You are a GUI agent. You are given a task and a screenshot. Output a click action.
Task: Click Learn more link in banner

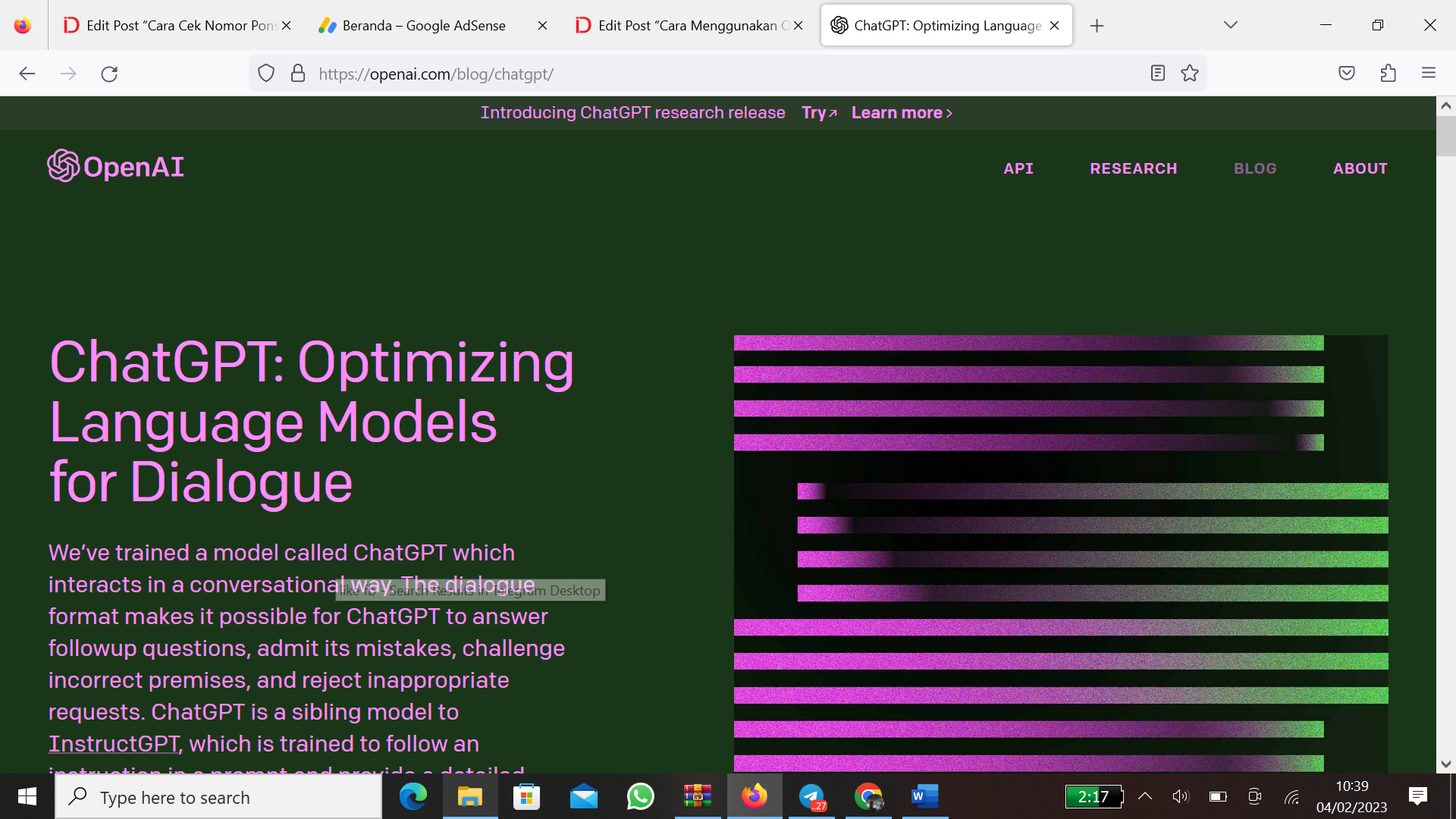902,113
